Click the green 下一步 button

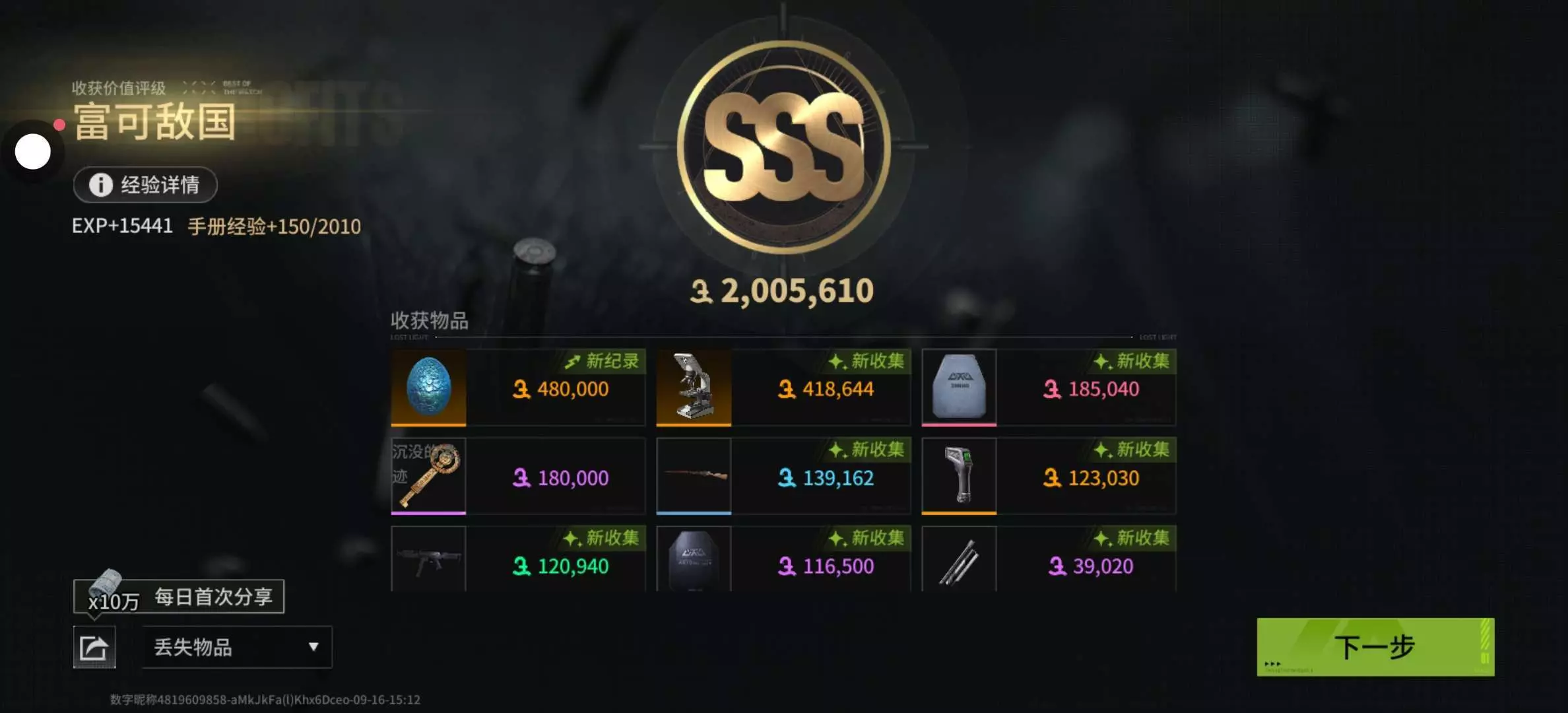1375,647
